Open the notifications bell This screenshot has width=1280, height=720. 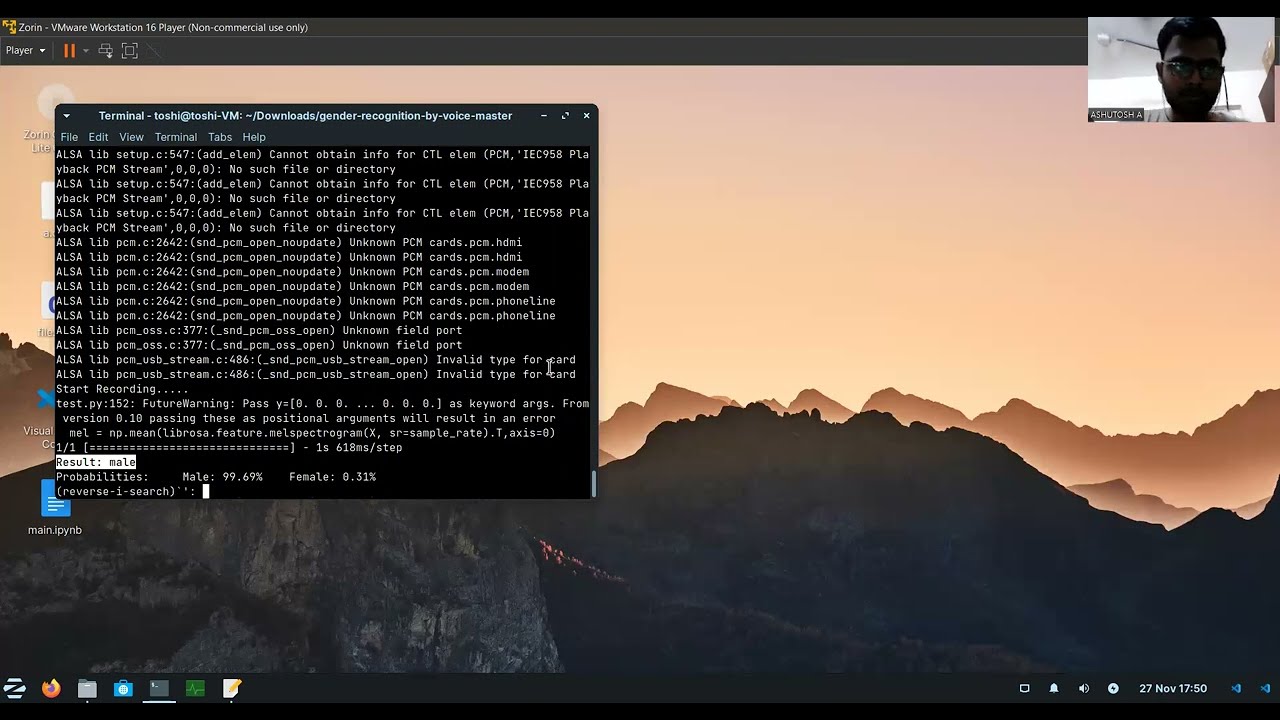1054,688
